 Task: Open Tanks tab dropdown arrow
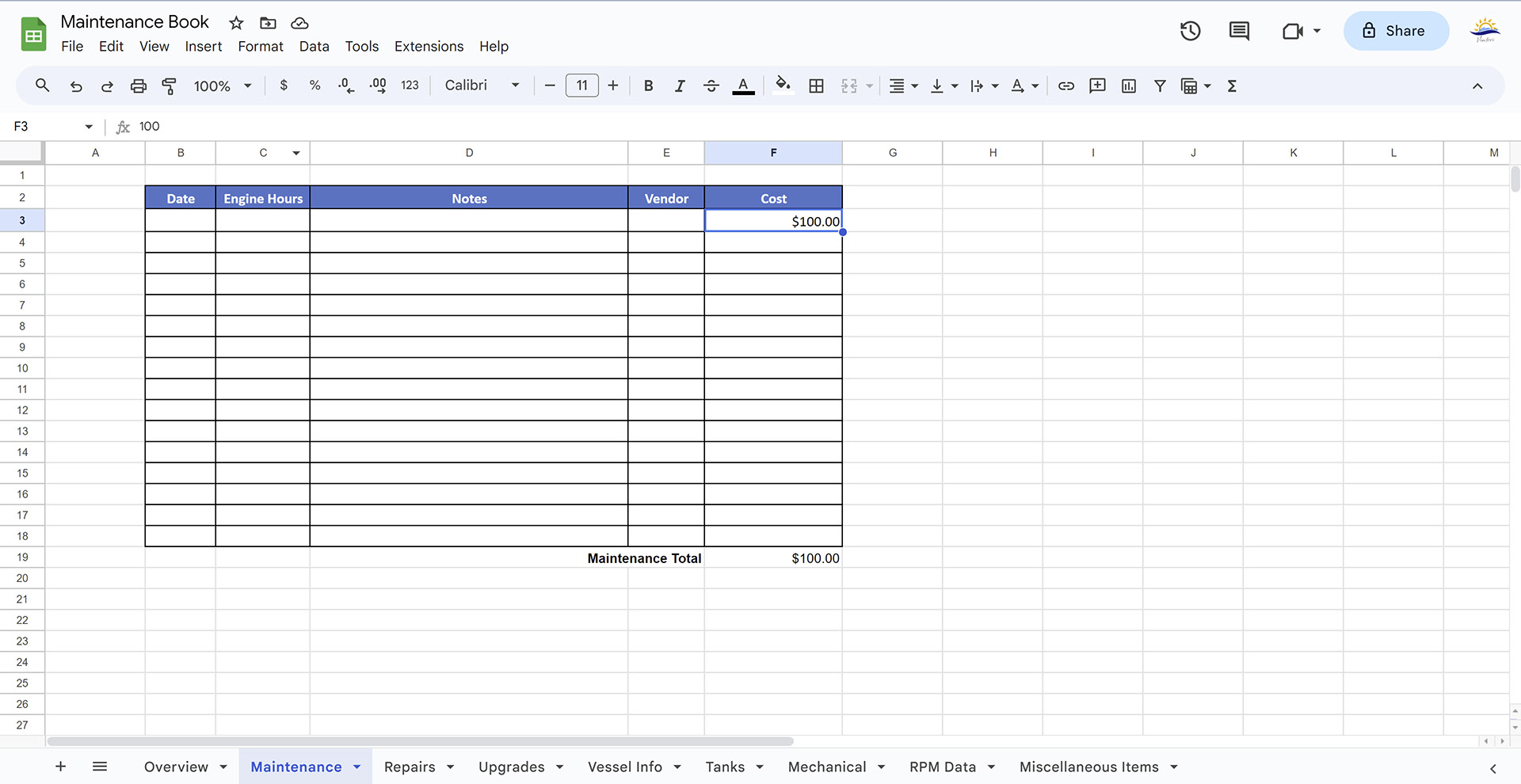[x=760, y=767]
